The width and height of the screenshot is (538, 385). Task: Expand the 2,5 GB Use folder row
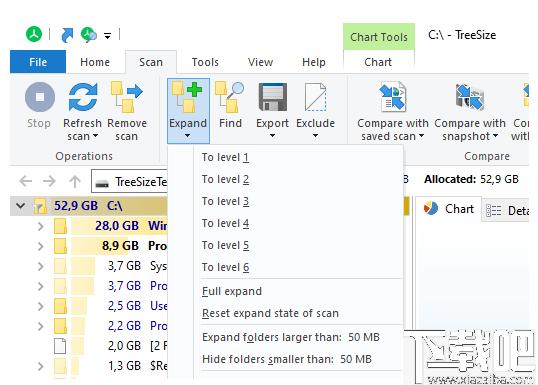[40, 306]
